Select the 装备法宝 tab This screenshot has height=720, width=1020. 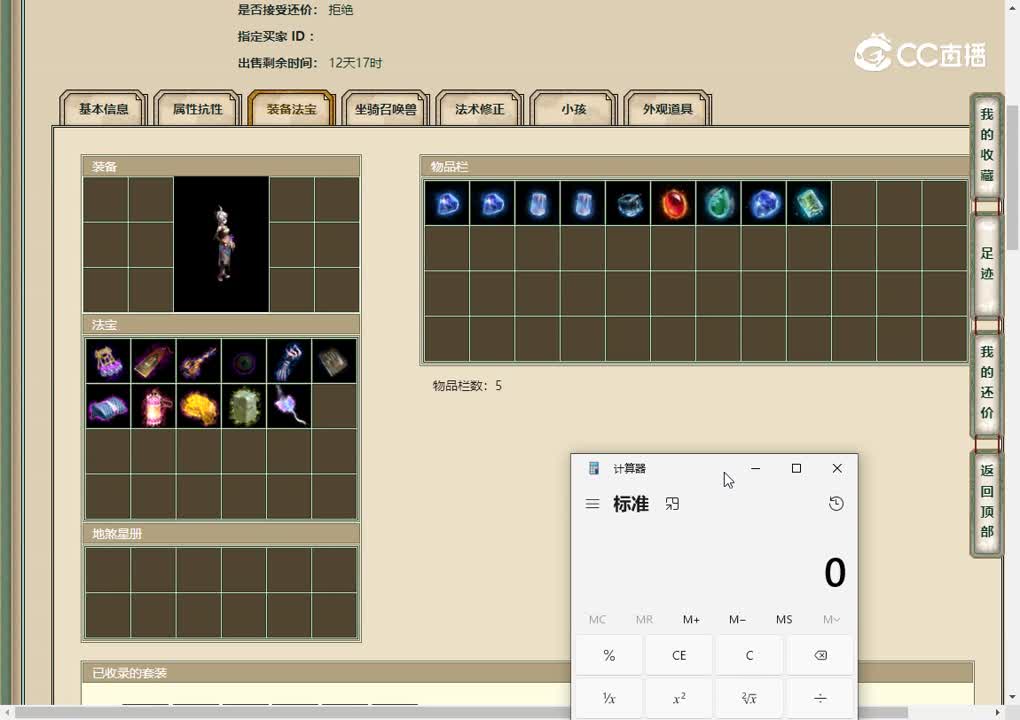(291, 109)
